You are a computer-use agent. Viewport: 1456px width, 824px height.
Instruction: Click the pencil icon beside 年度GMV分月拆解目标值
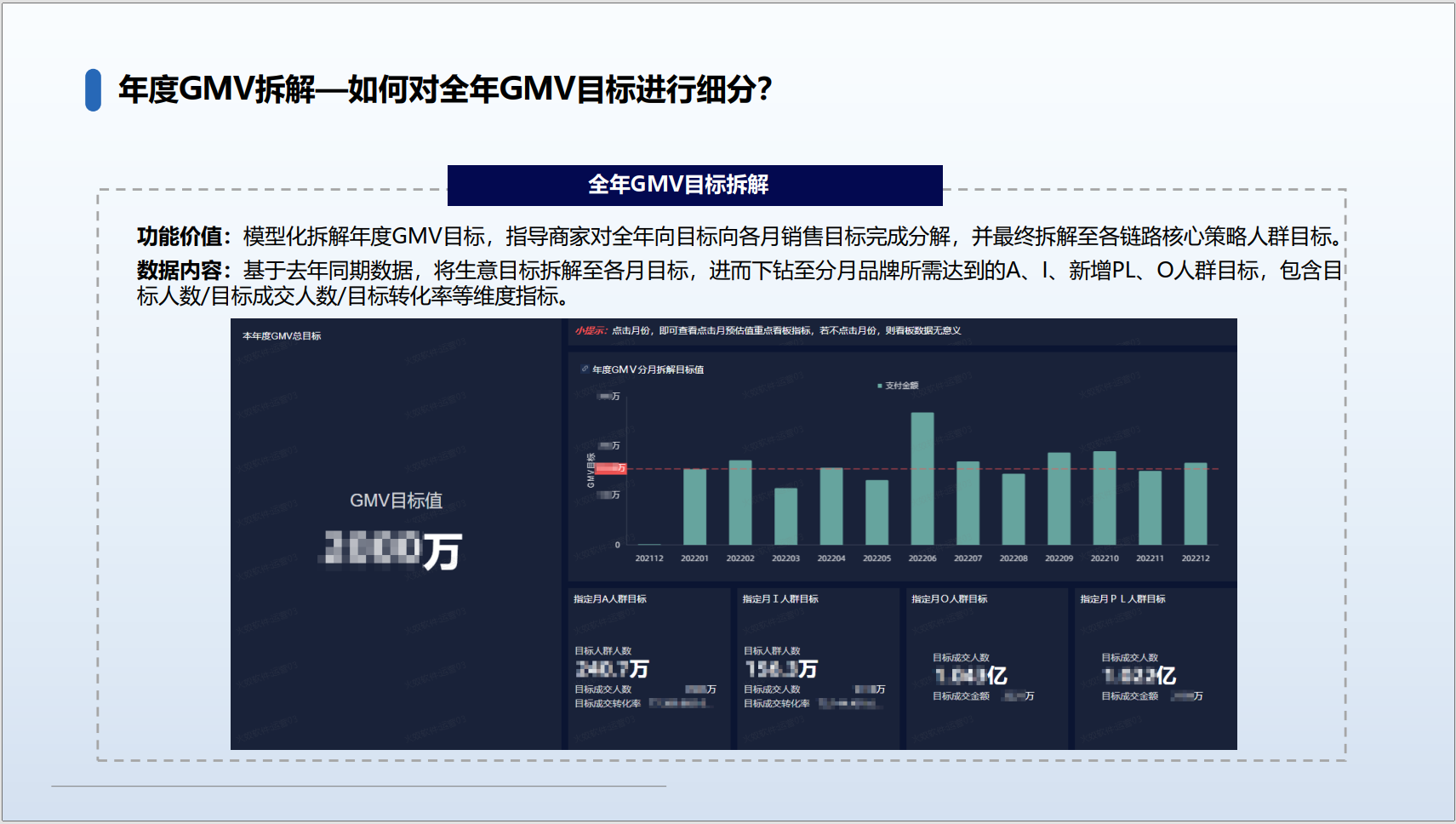click(x=585, y=369)
